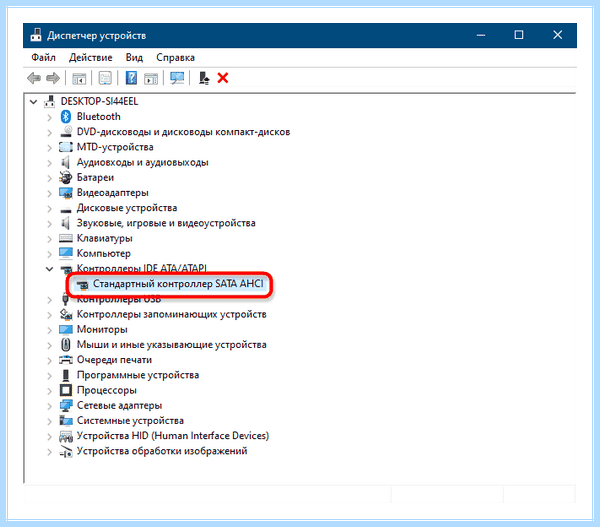Image resolution: width=600 pixels, height=527 pixels.
Task: Select the Программные устройства label
Action: click(138, 375)
